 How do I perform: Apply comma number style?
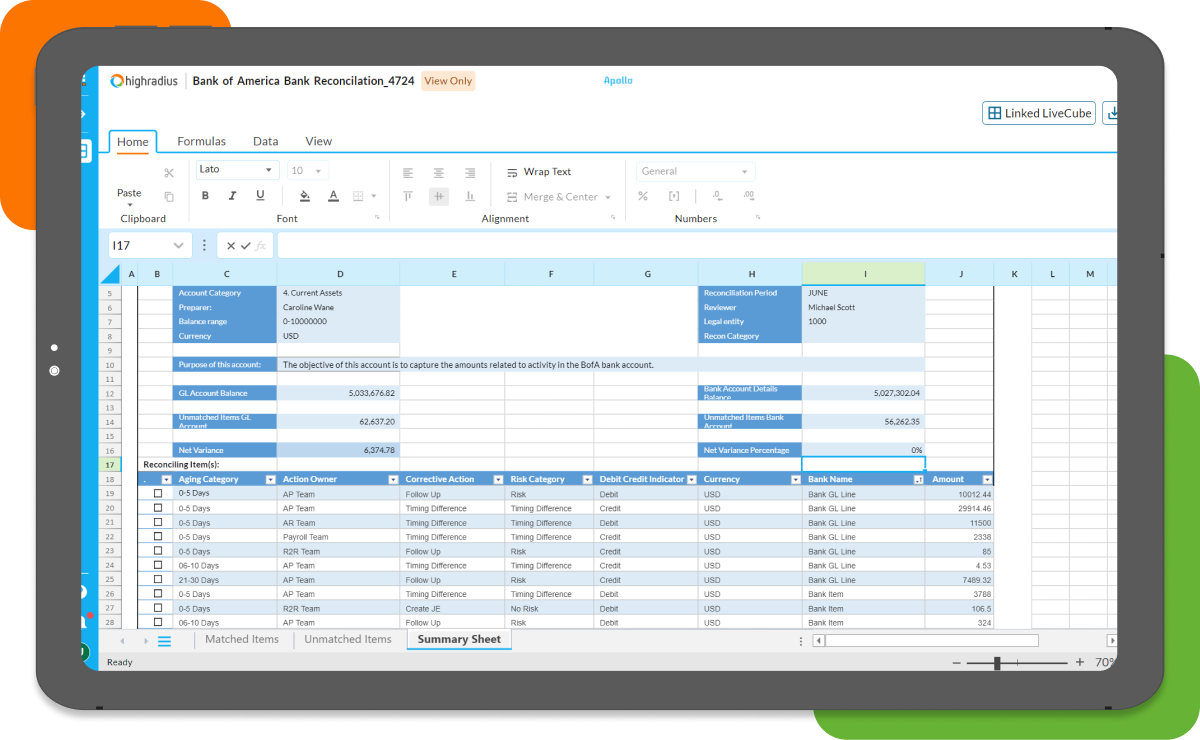674,196
